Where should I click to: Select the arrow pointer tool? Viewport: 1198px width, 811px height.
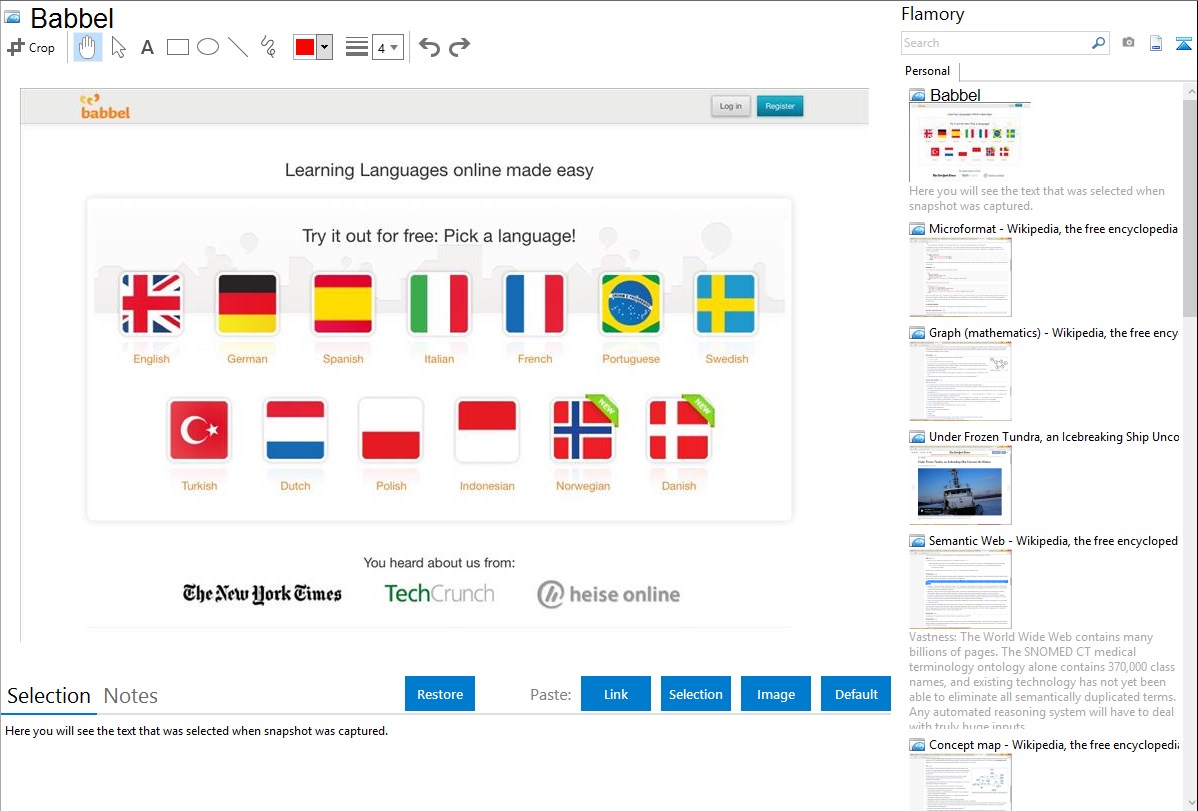[x=118, y=47]
